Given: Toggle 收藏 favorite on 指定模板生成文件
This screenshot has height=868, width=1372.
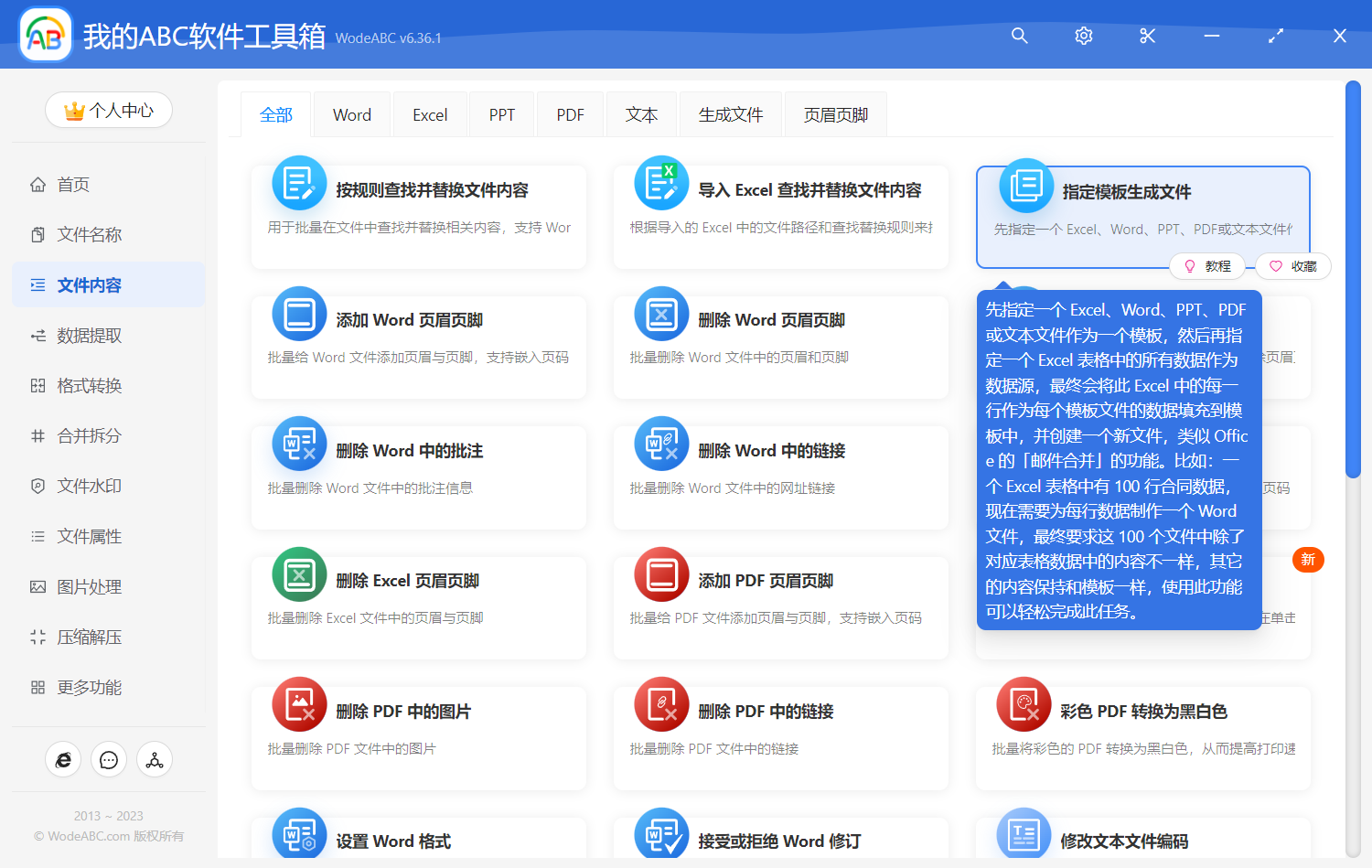Looking at the screenshot, I should [1293, 266].
